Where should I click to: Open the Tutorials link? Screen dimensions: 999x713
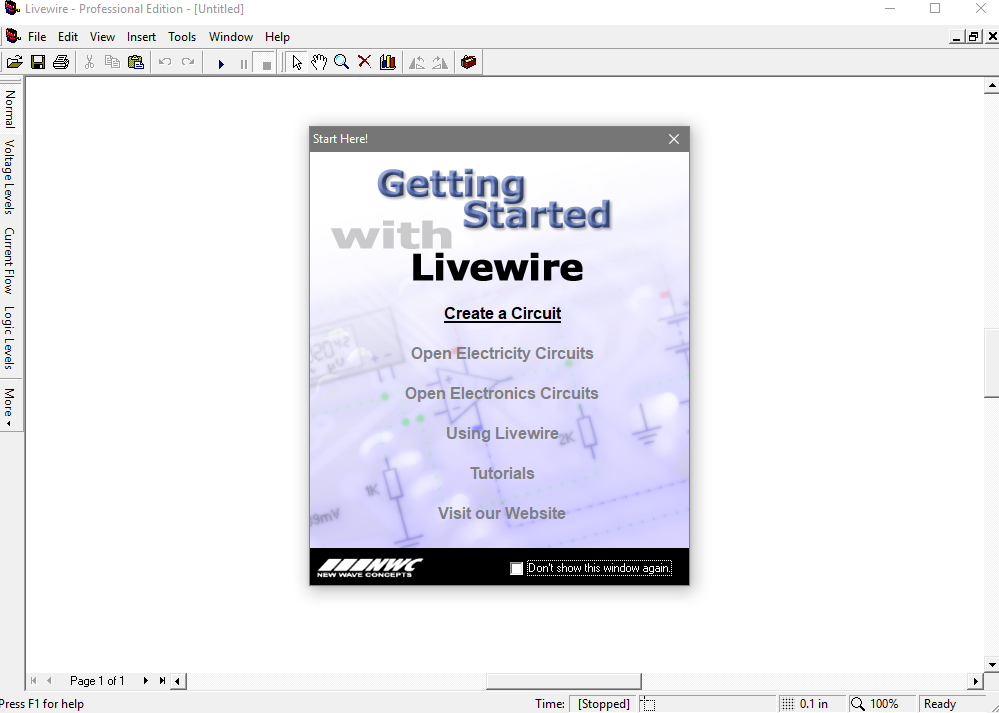502,473
